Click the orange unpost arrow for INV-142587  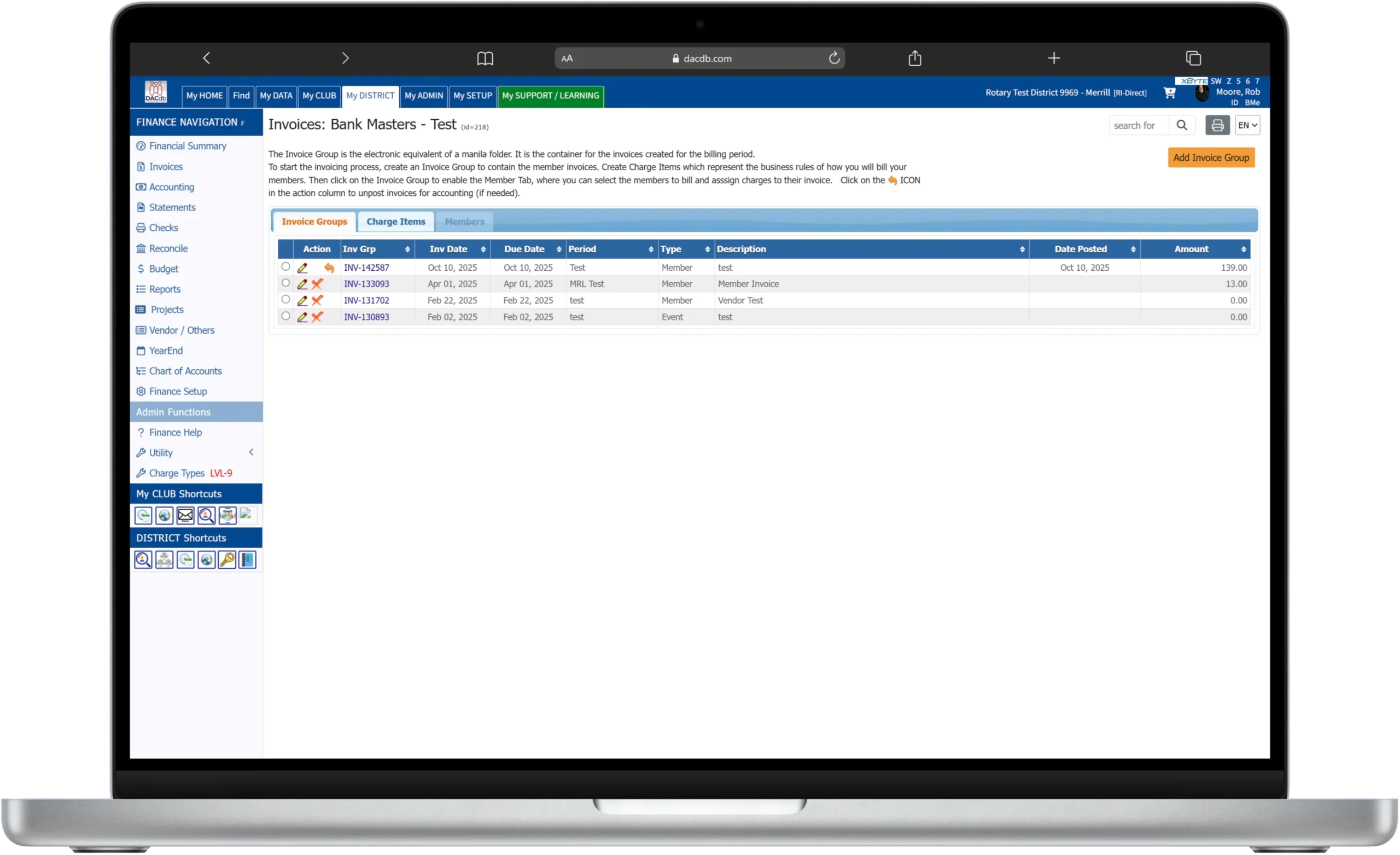pyautogui.click(x=329, y=267)
